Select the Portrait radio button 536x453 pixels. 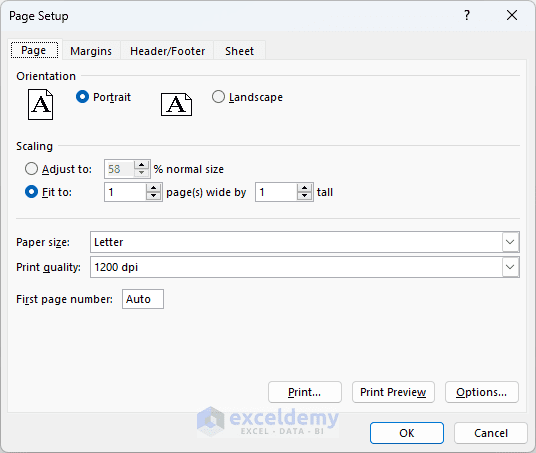[x=82, y=97]
